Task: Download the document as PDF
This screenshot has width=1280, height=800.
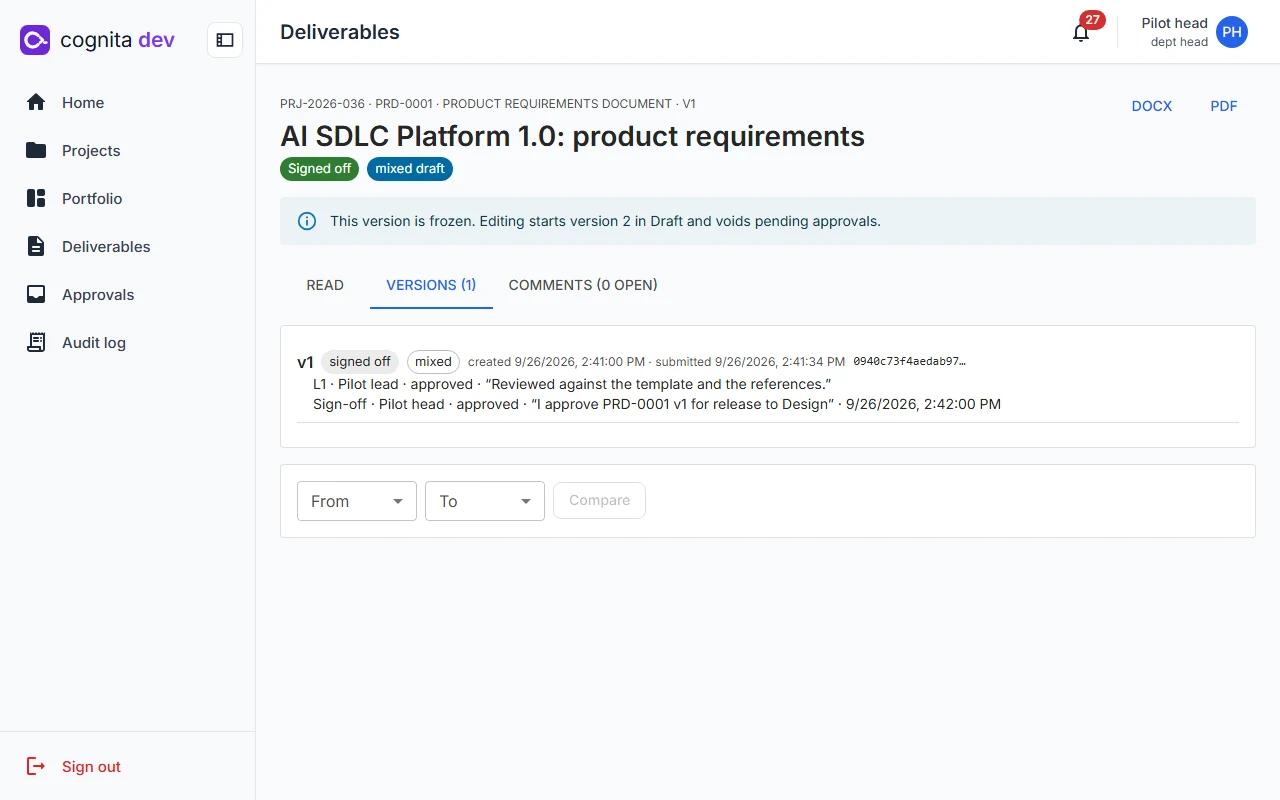Action: (x=1224, y=106)
